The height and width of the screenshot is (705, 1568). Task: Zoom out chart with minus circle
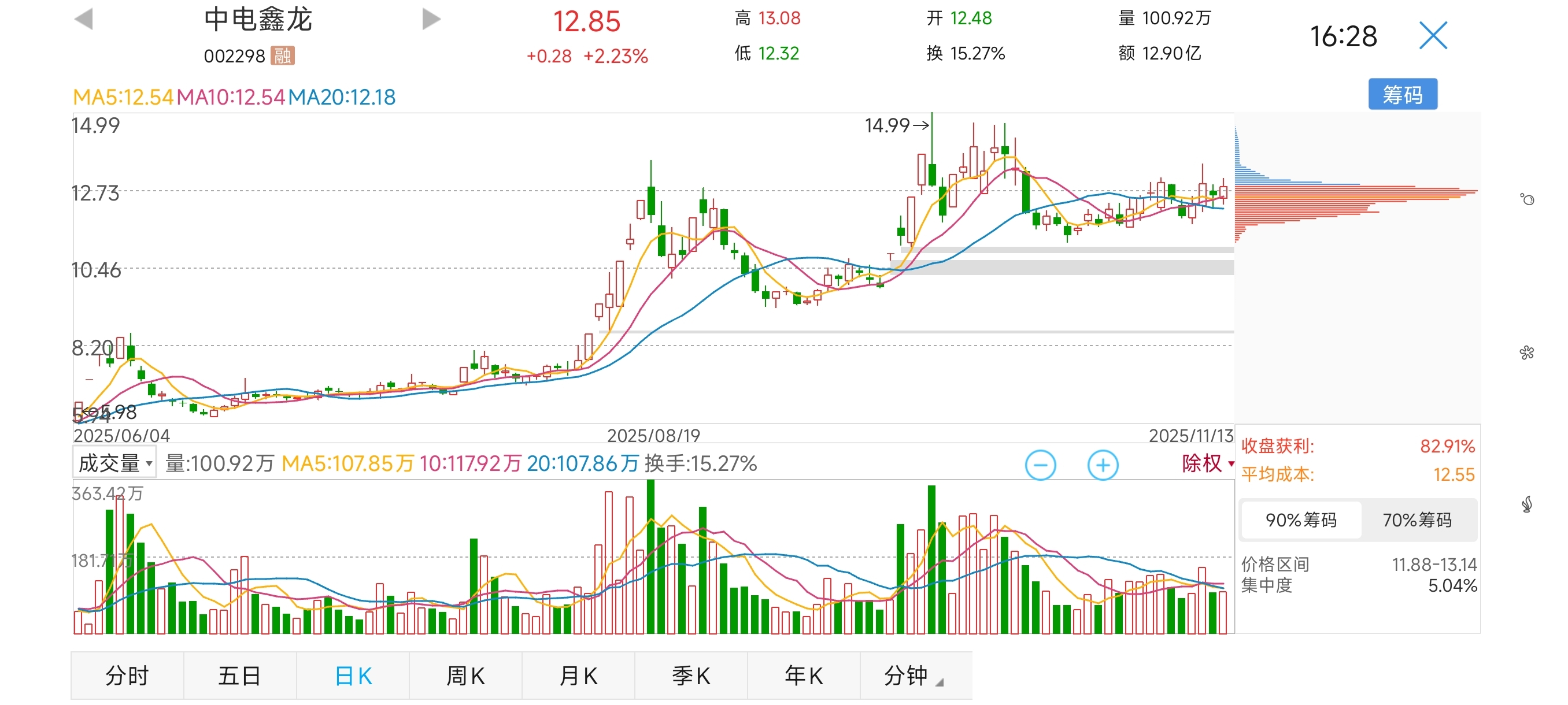coord(1040,465)
